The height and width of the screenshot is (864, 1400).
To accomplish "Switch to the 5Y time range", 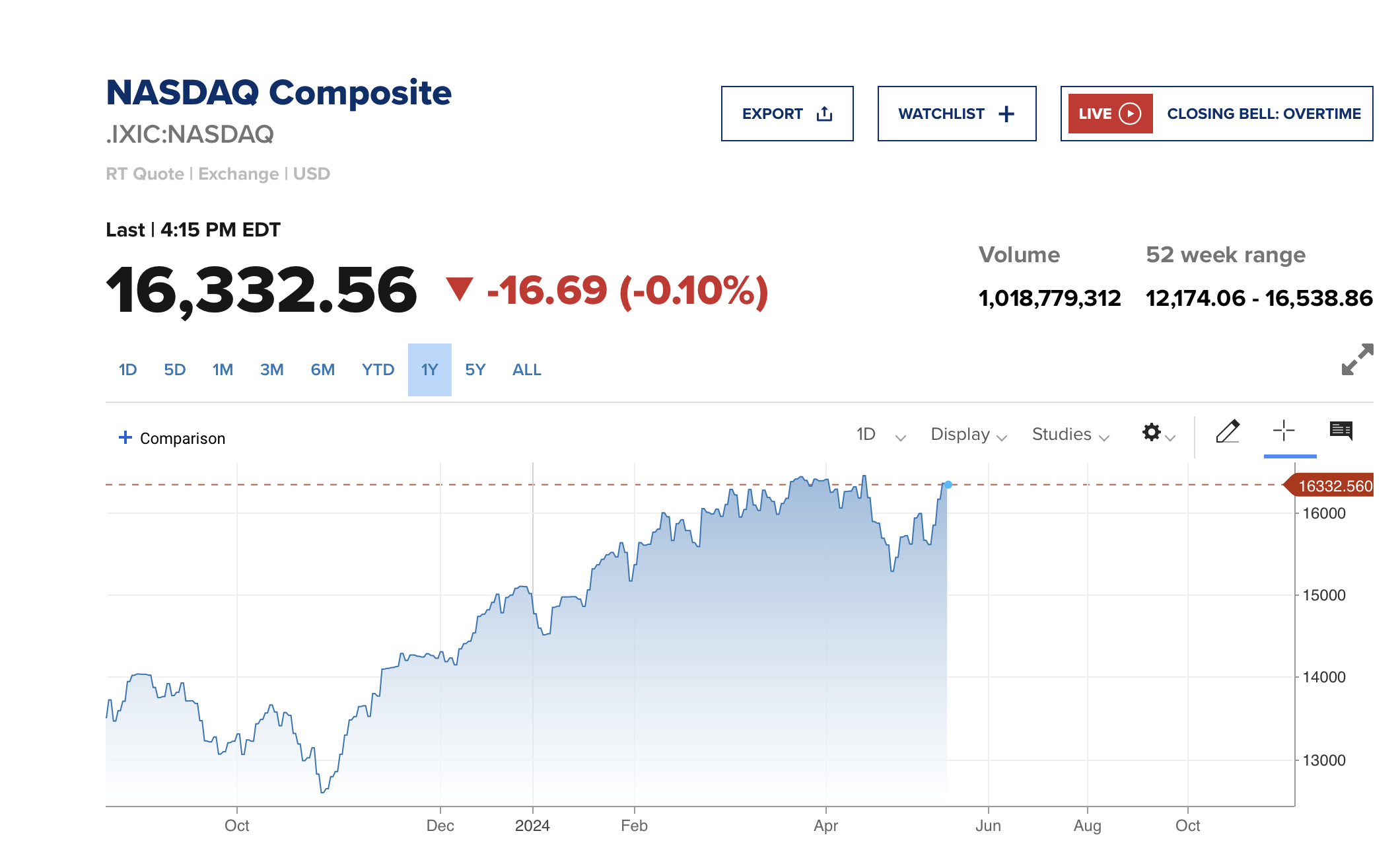I will pos(475,370).
